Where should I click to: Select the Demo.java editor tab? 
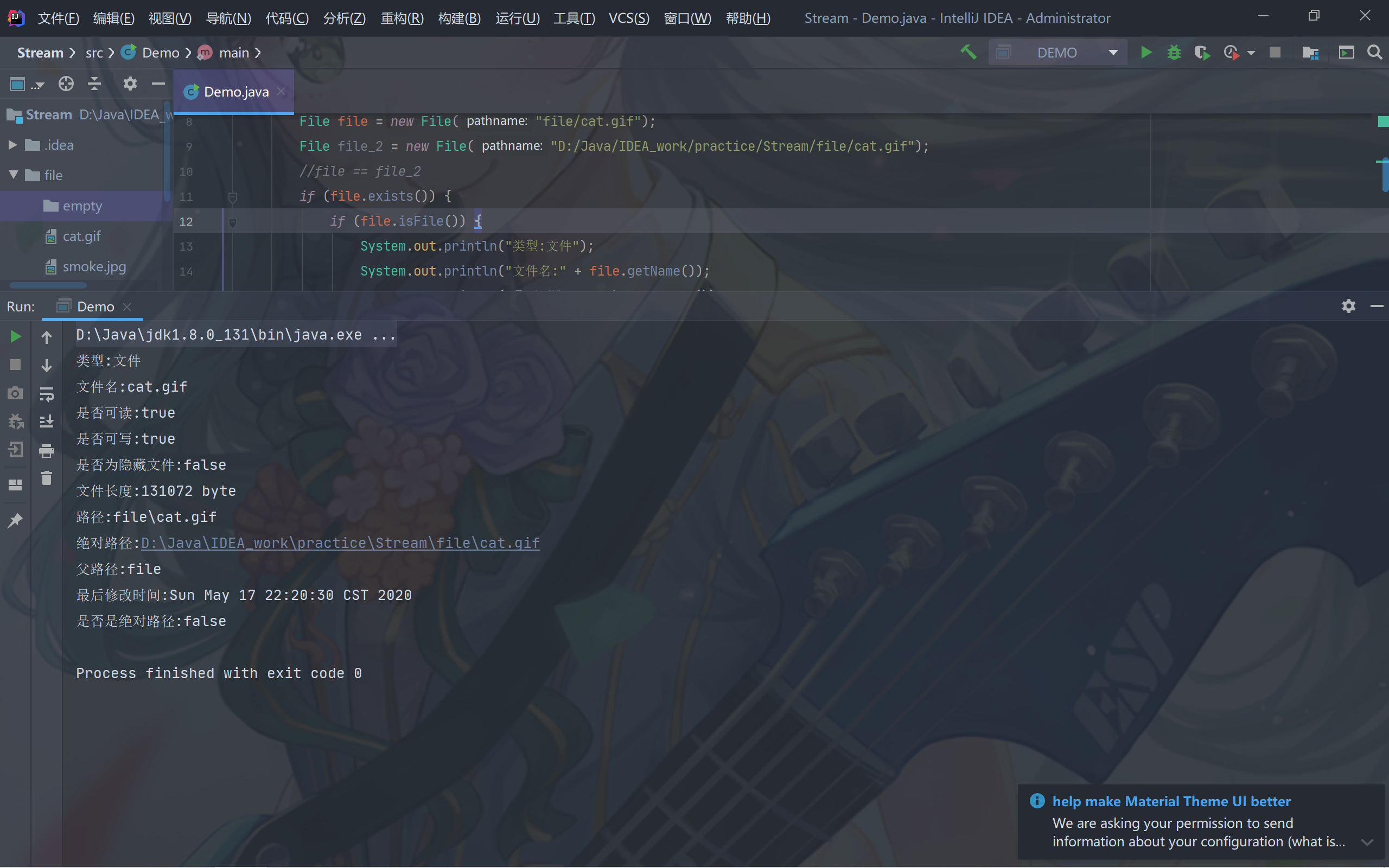click(234, 91)
